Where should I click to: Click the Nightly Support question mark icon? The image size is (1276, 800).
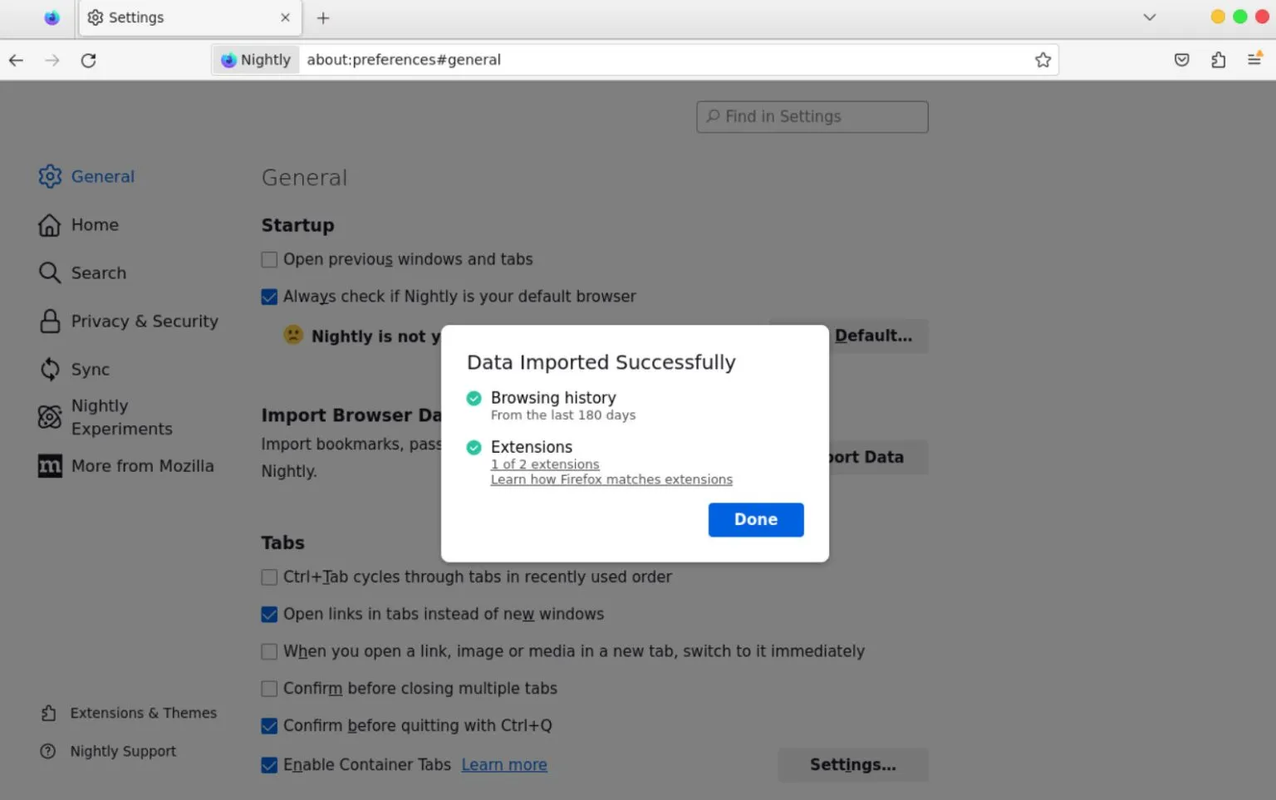coord(48,751)
